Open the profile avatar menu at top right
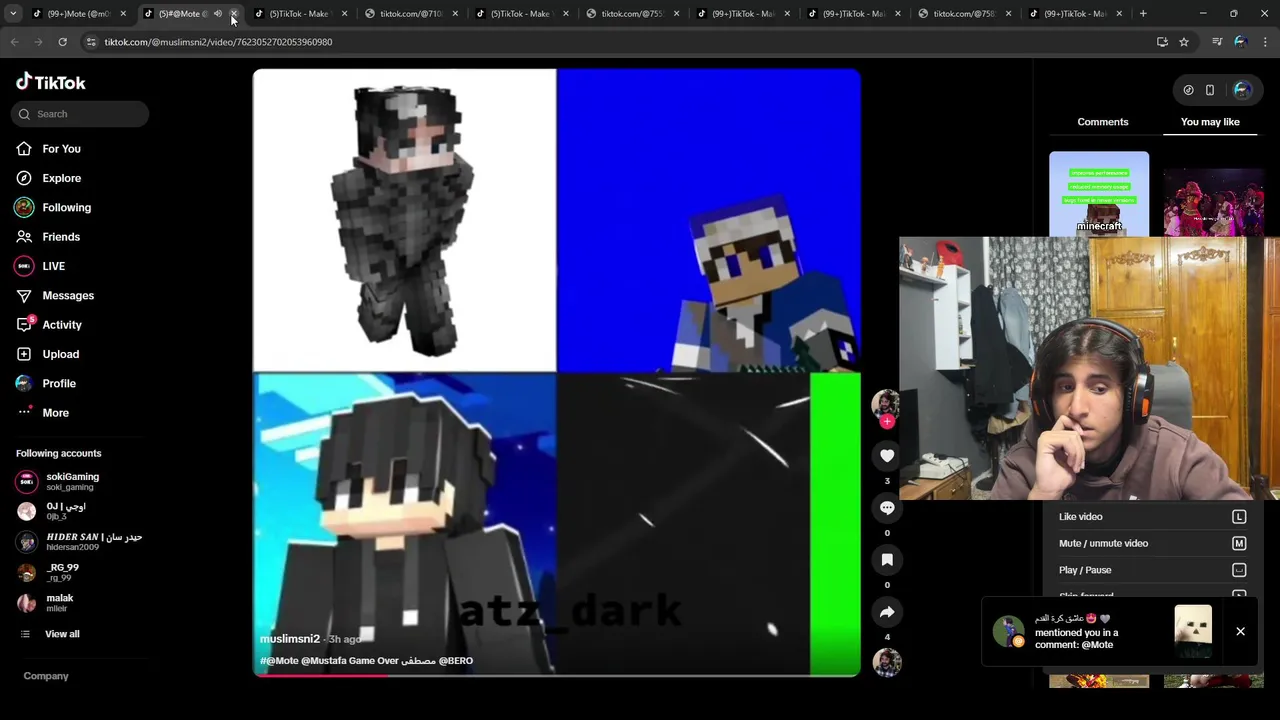Image resolution: width=1280 pixels, height=720 pixels. [x=1242, y=90]
